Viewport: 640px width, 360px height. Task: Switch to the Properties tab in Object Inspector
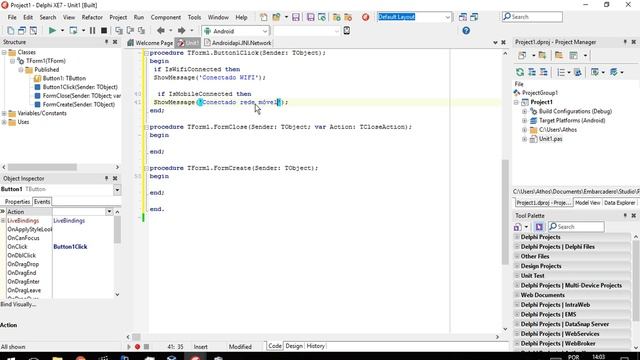(17, 202)
